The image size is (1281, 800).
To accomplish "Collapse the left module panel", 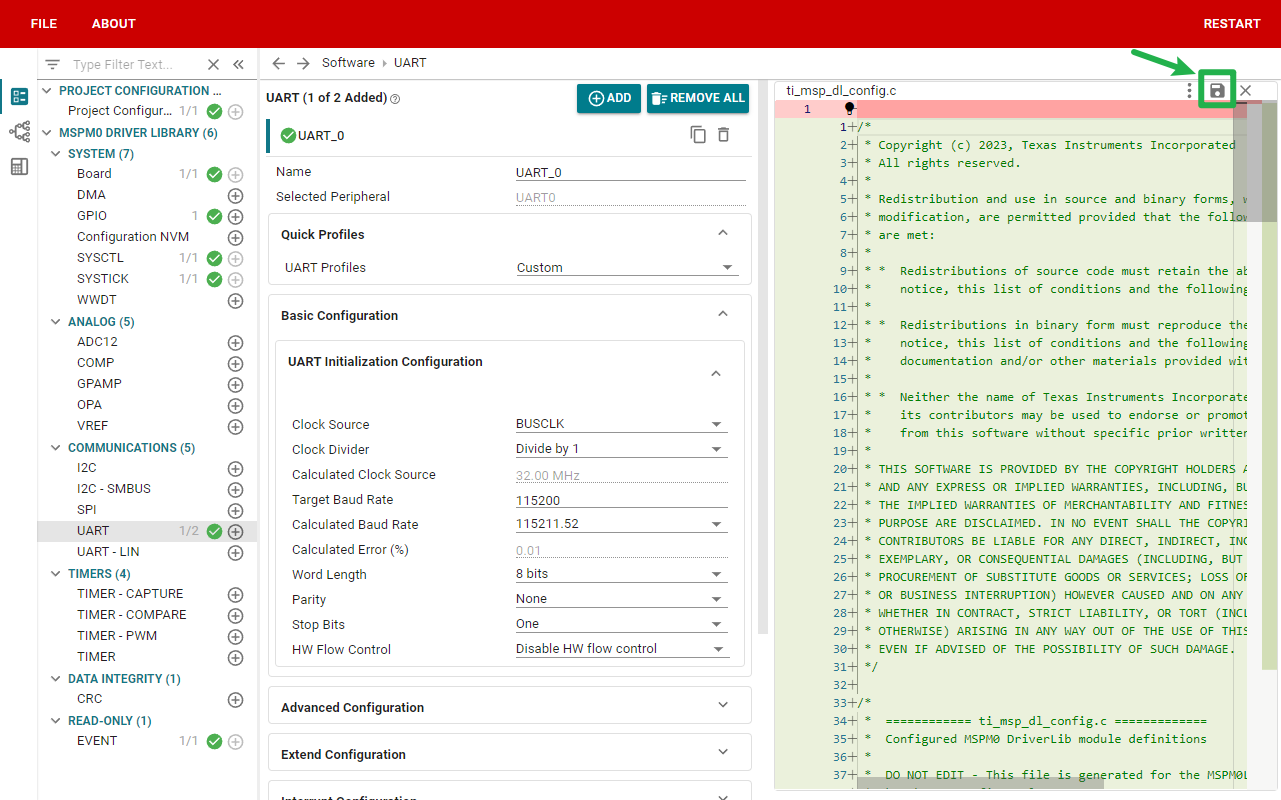I will pos(238,64).
